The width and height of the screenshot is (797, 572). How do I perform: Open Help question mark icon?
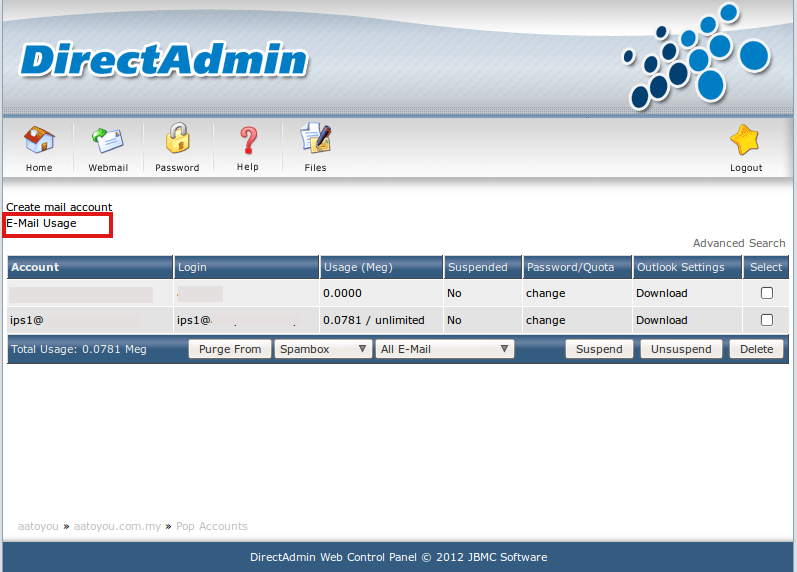pos(248,141)
